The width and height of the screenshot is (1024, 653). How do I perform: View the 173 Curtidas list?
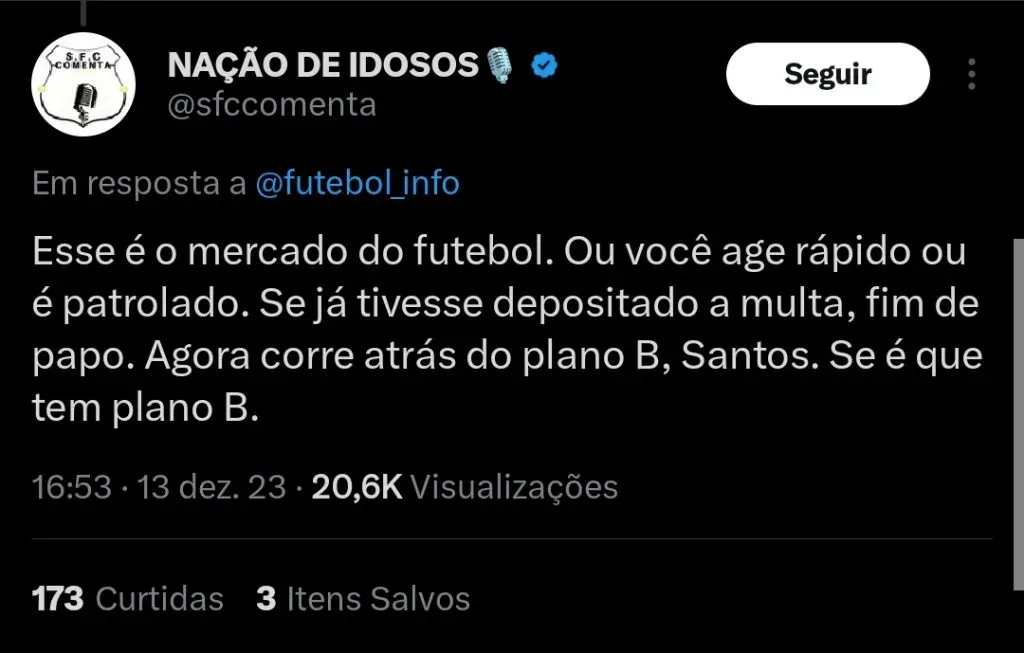128,598
